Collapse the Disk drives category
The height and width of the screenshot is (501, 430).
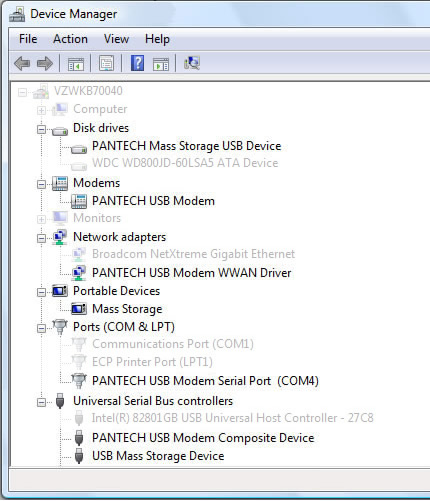coord(41,129)
